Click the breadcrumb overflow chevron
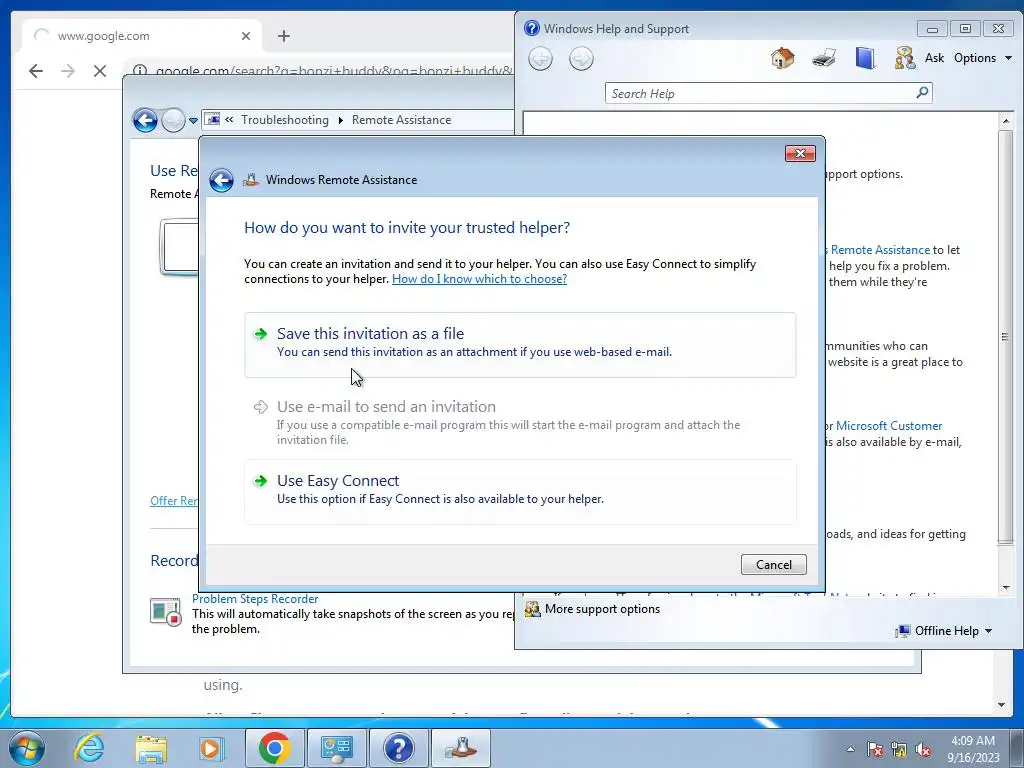 [229, 120]
